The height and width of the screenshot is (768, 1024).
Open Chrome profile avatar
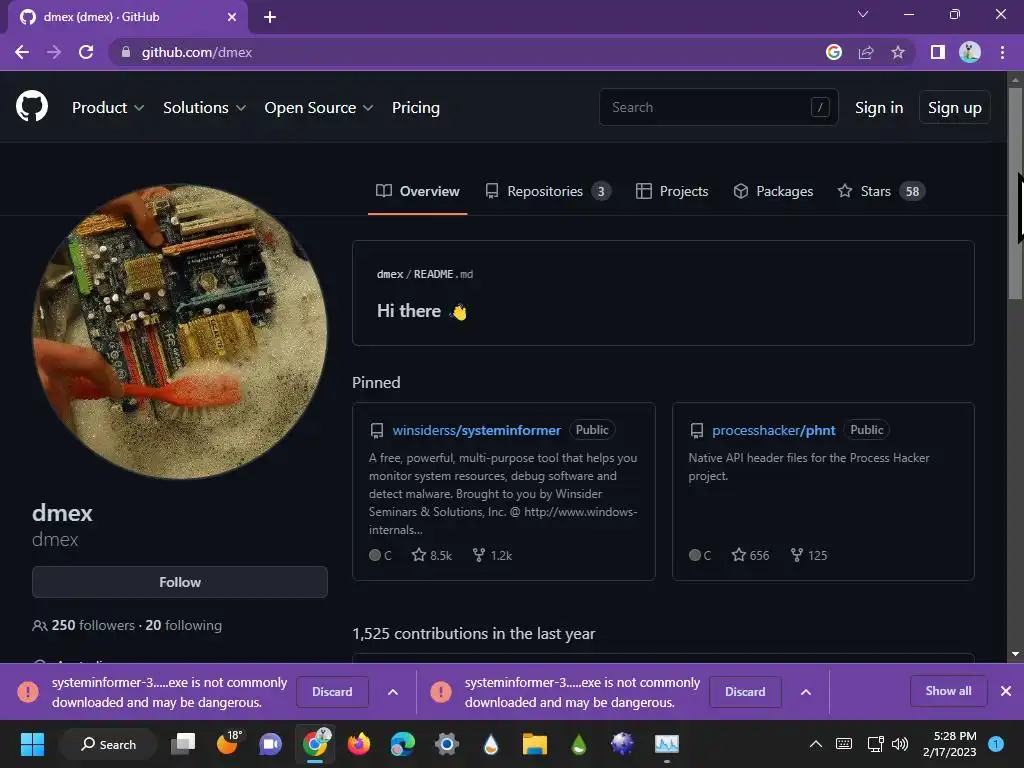pyautogui.click(x=970, y=52)
